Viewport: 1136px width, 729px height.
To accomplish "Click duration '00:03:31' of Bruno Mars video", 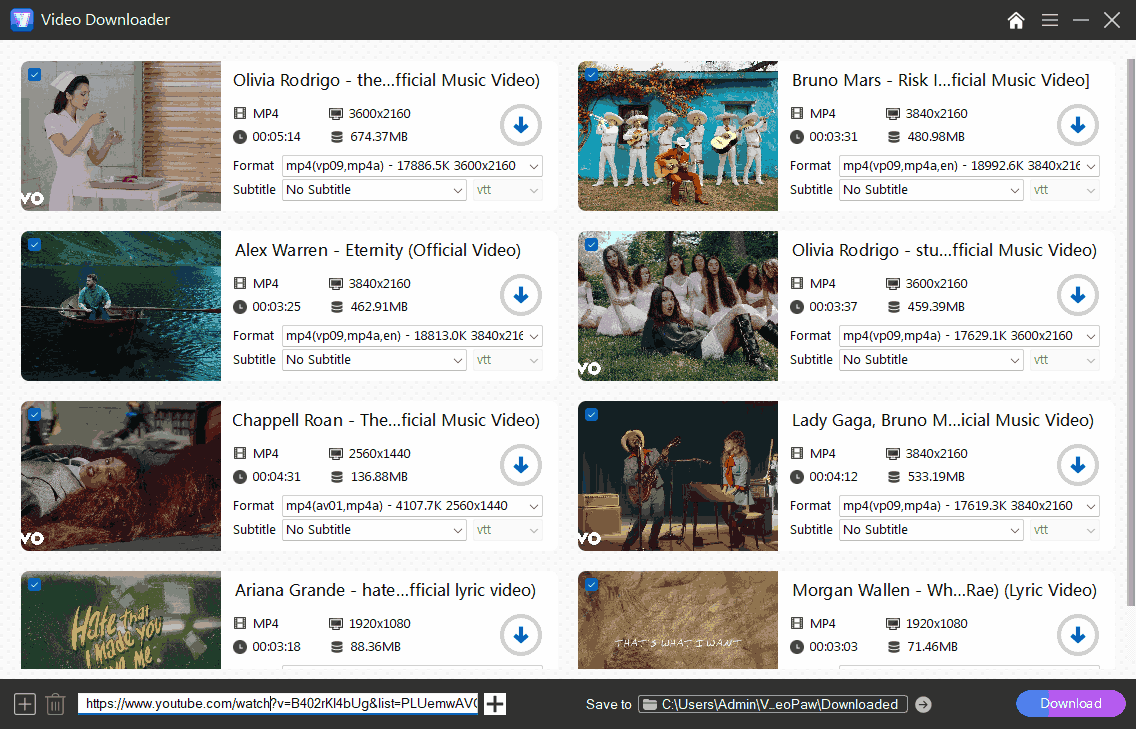I will [833, 137].
